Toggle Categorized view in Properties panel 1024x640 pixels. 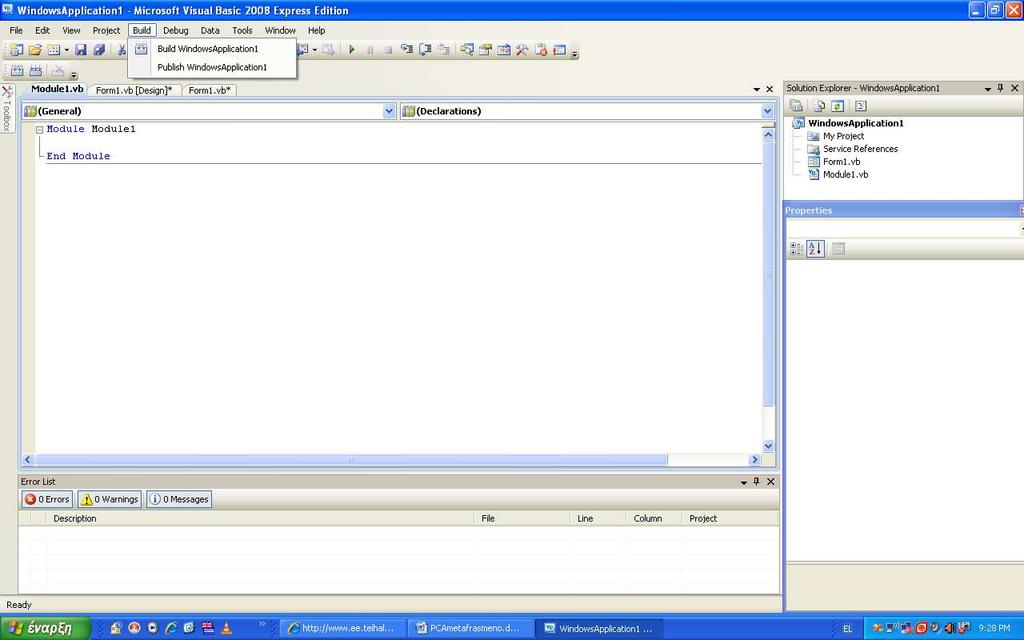coord(796,249)
